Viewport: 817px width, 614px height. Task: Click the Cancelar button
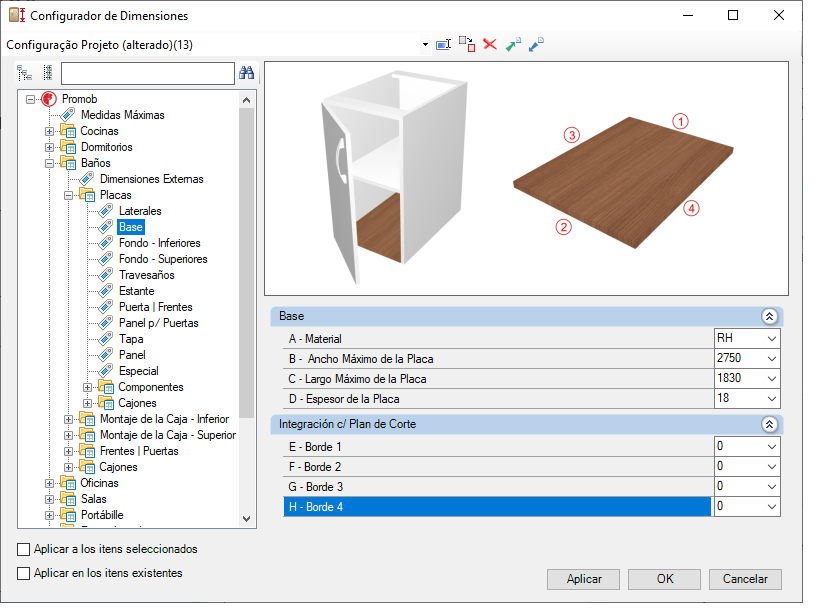tap(745, 579)
